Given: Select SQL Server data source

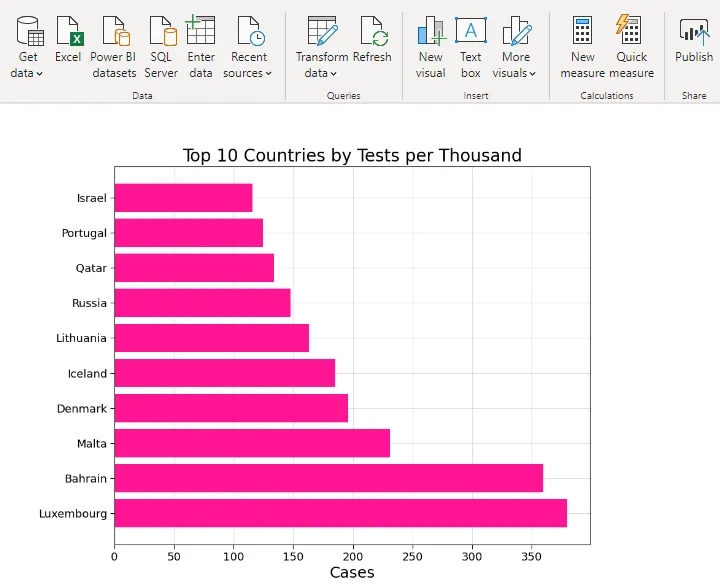Looking at the screenshot, I should click(161, 32).
